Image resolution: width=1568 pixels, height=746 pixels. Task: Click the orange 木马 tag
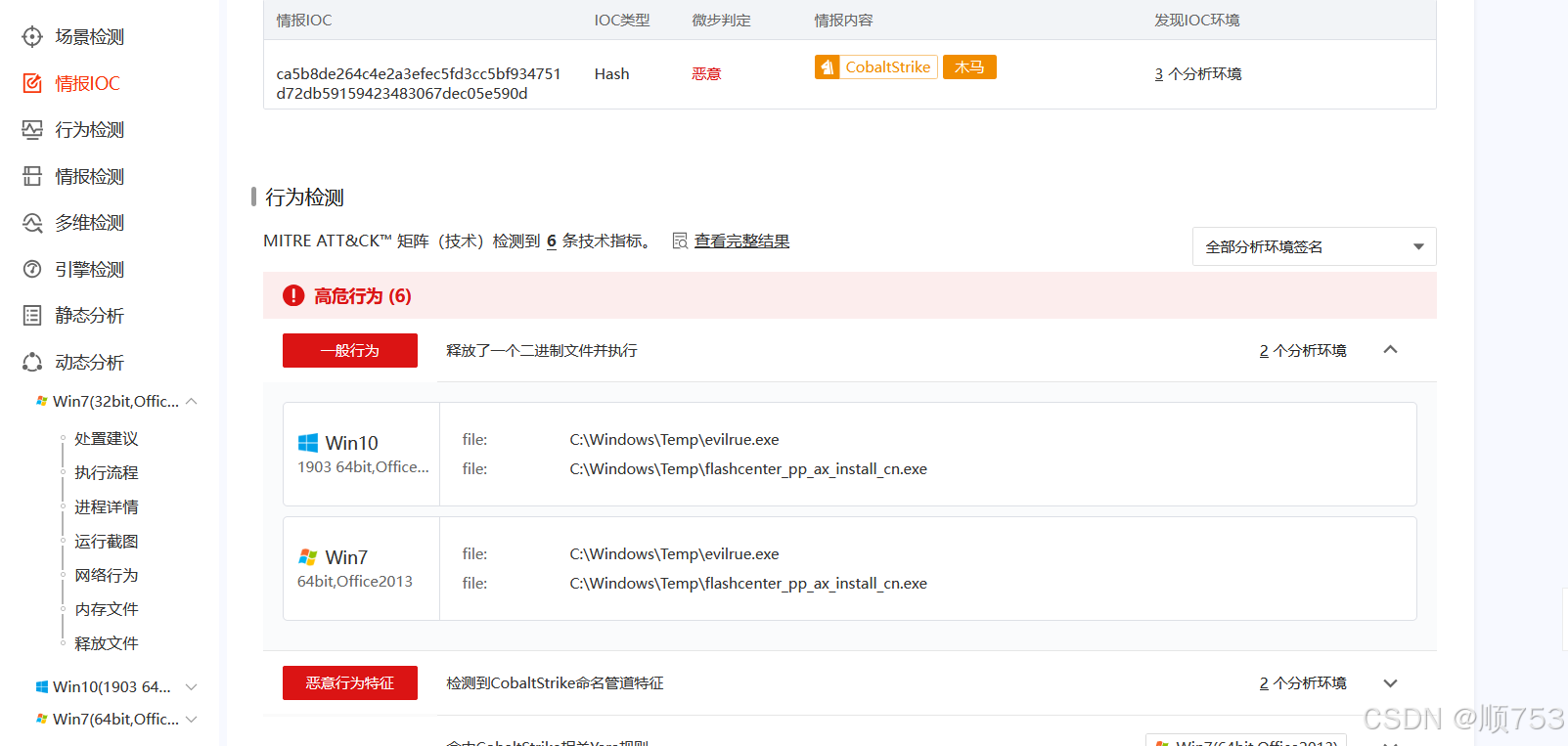click(969, 66)
